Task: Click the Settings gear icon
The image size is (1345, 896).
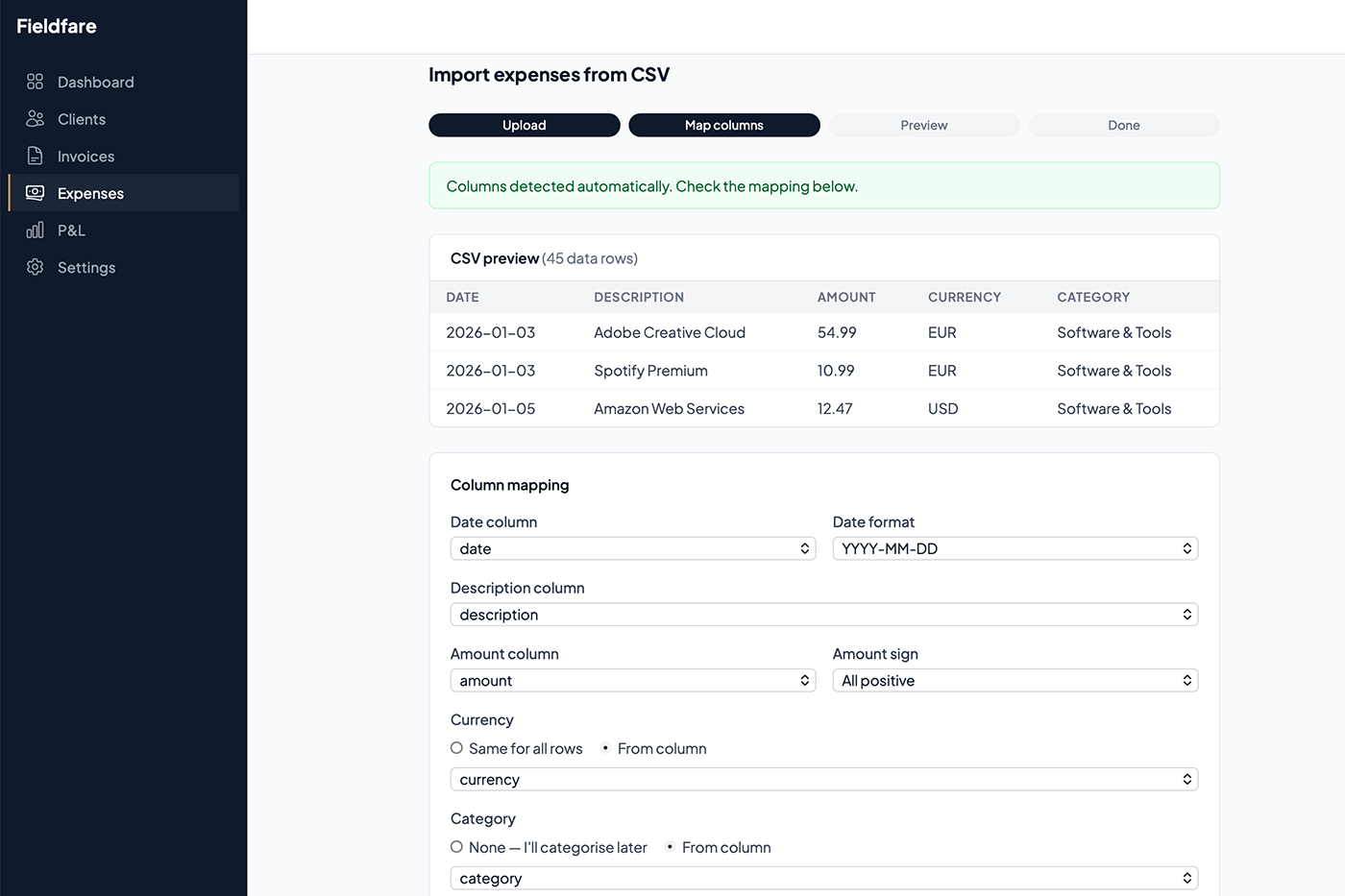Action: 36,267
